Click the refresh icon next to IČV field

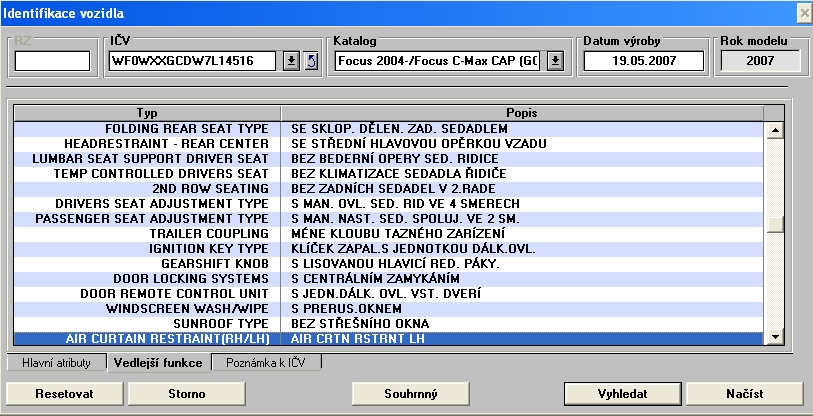[310, 61]
